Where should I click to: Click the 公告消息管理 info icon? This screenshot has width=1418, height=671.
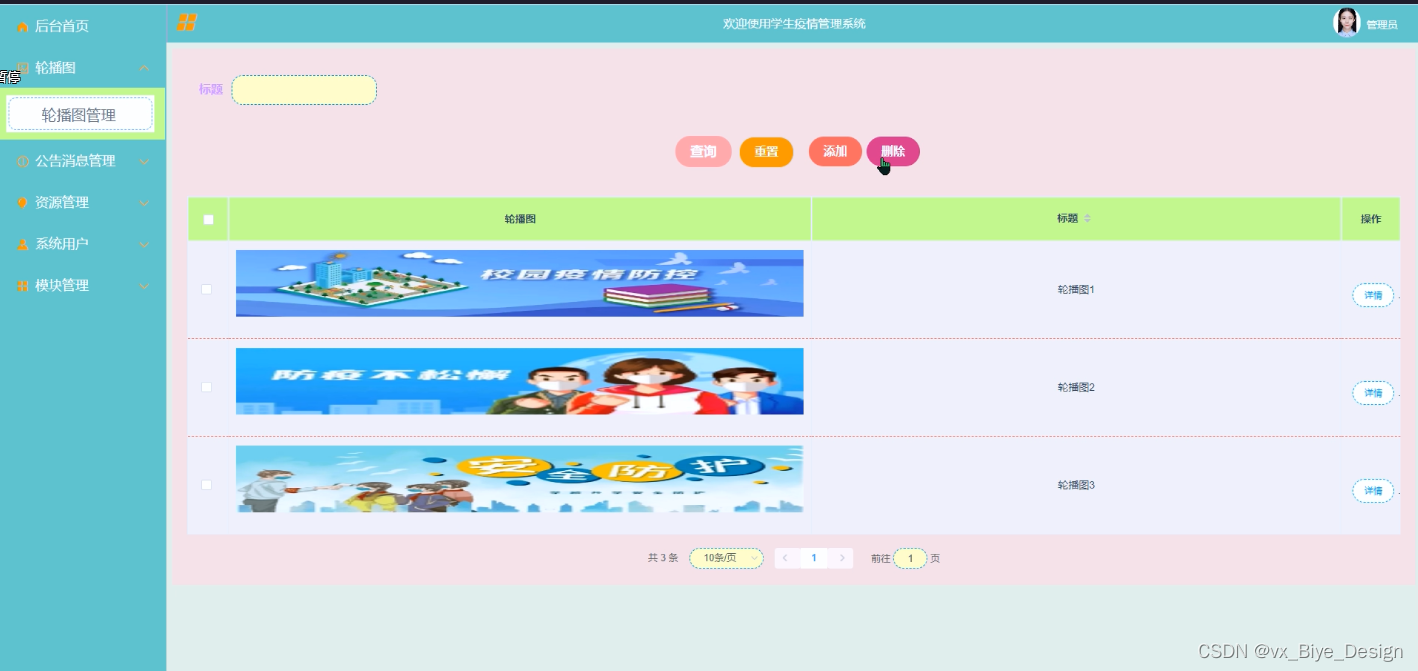click(23, 161)
